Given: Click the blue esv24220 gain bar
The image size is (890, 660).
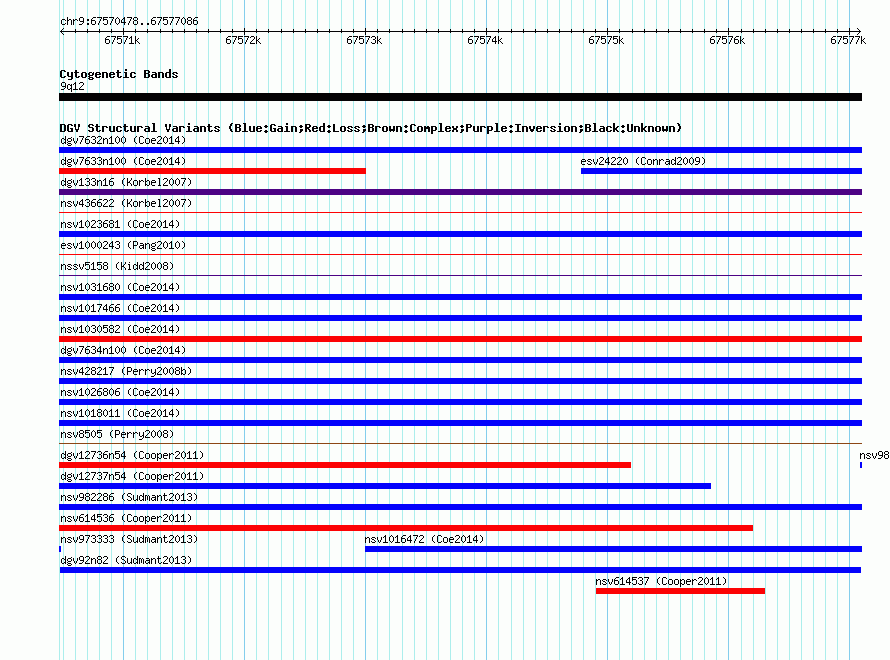Looking at the screenshot, I should click(721, 171).
